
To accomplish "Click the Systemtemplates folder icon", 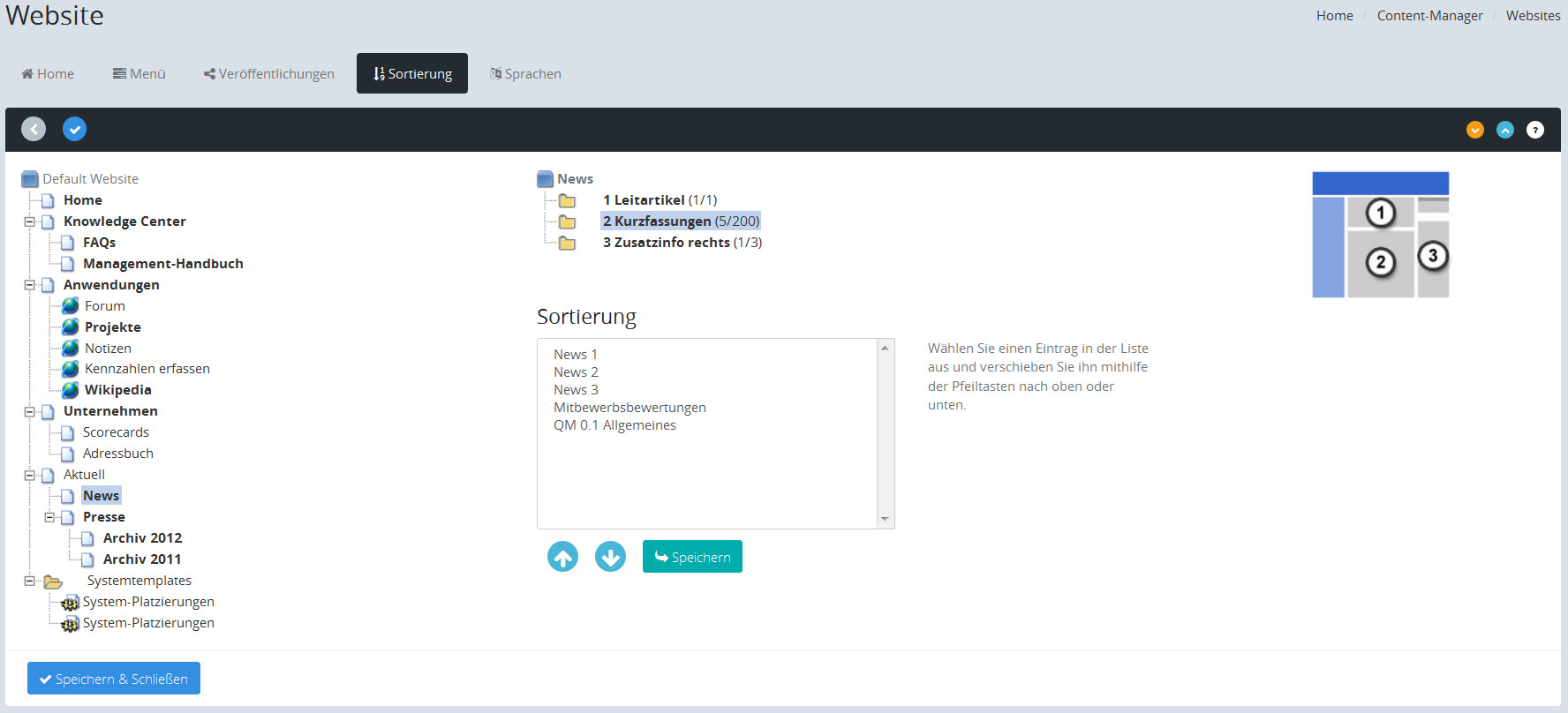I will coord(53,582).
